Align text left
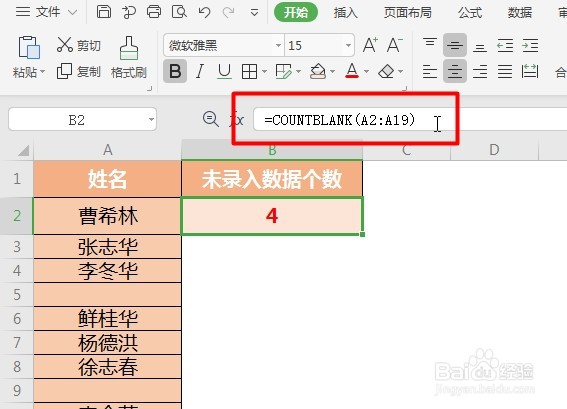The width and height of the screenshot is (567, 409). coord(430,71)
